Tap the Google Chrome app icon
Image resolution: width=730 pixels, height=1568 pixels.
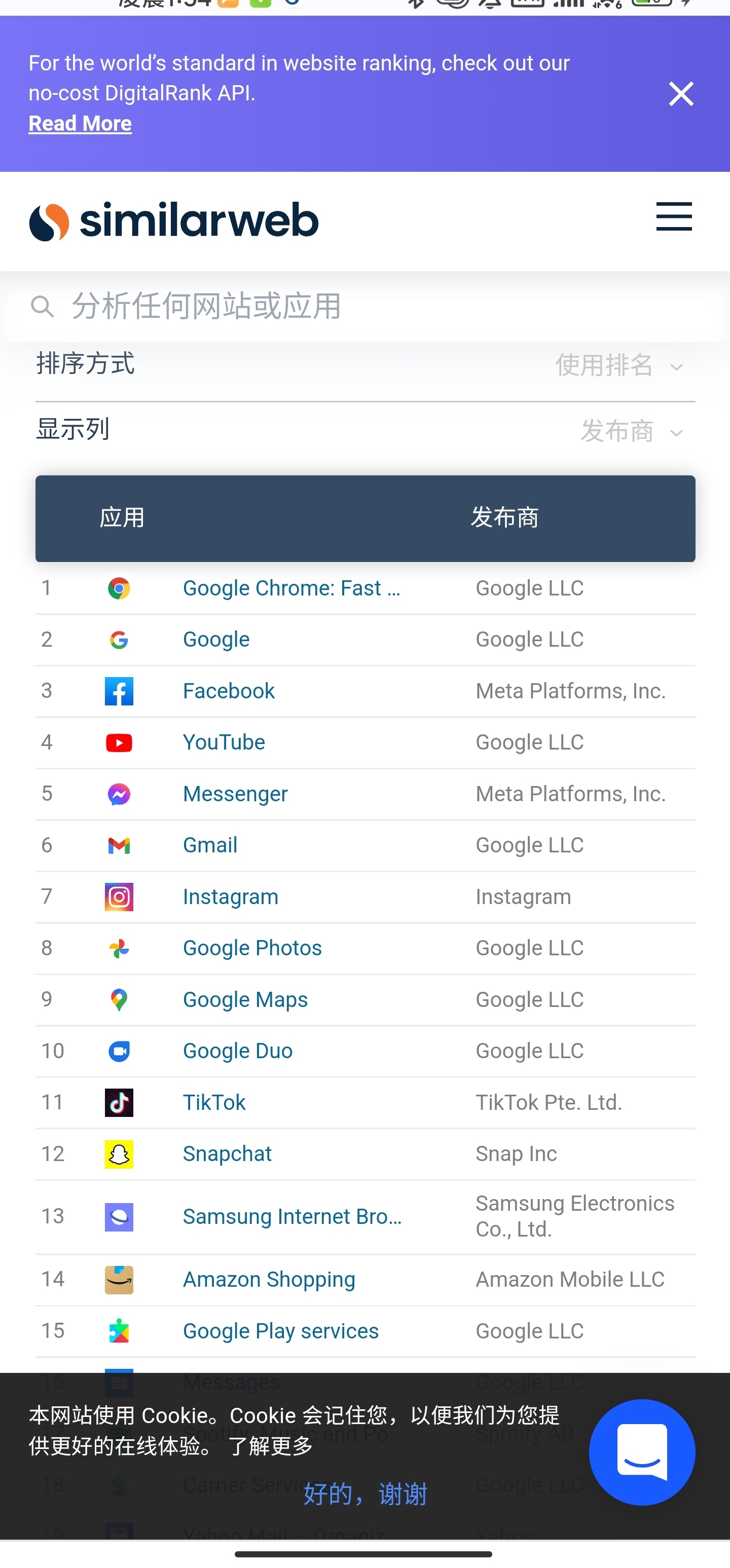119,588
